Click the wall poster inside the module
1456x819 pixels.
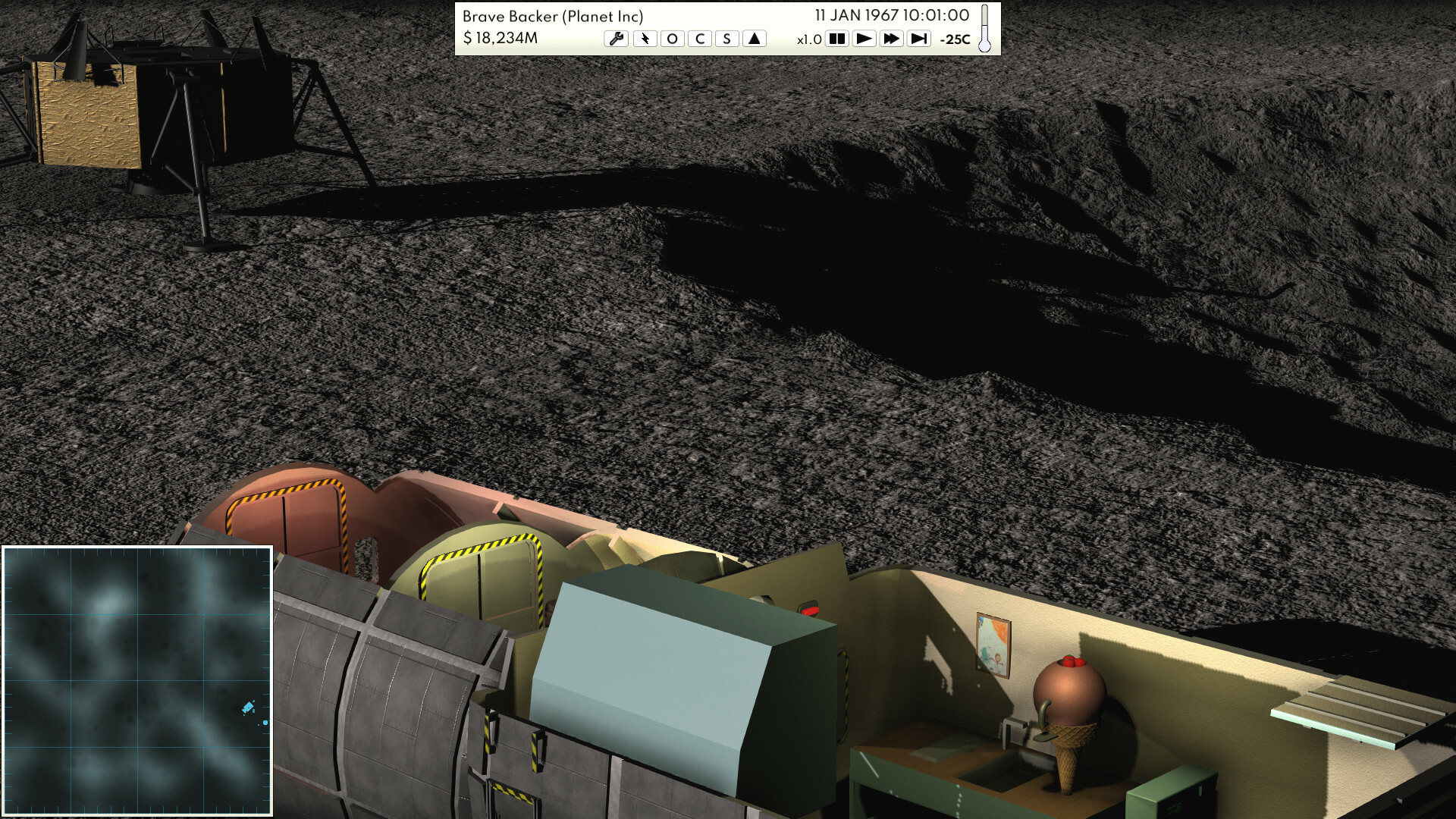coord(993,645)
